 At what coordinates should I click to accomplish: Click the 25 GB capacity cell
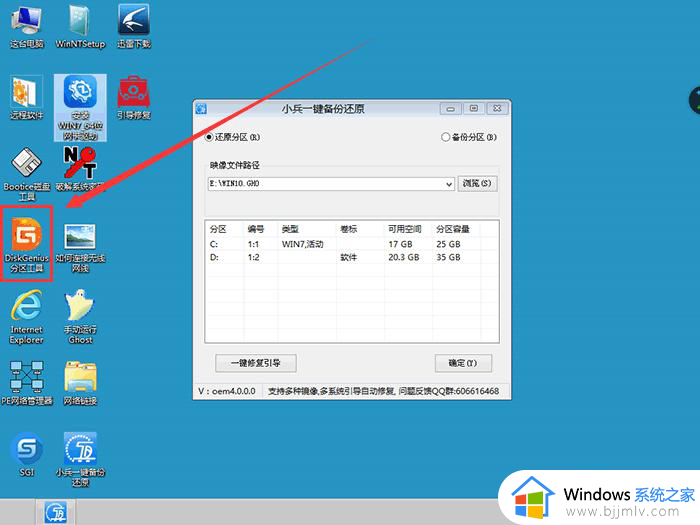coord(448,244)
